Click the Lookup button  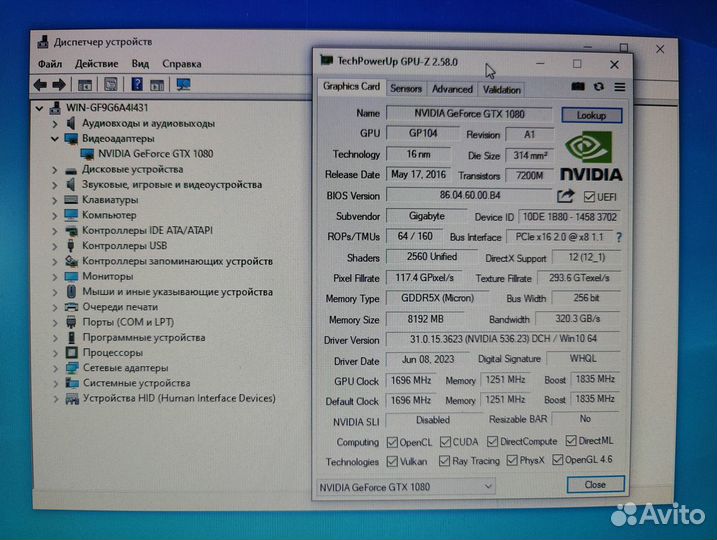(x=591, y=115)
